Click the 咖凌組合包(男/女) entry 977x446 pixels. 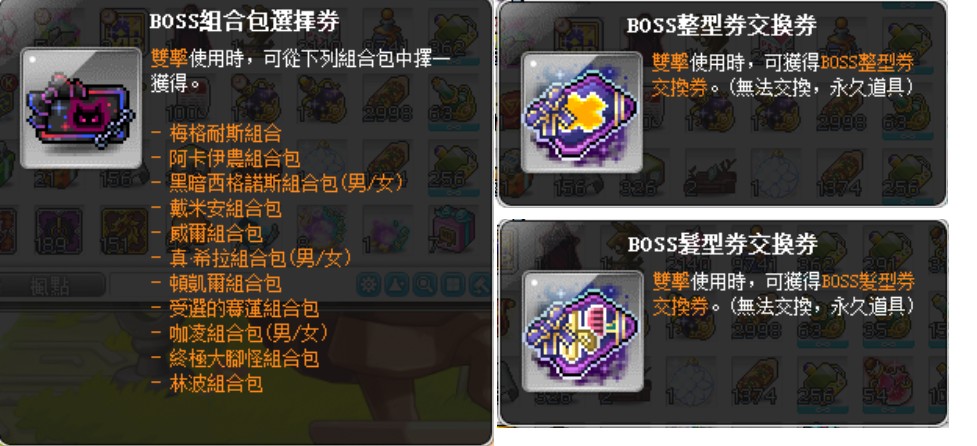tap(248, 333)
